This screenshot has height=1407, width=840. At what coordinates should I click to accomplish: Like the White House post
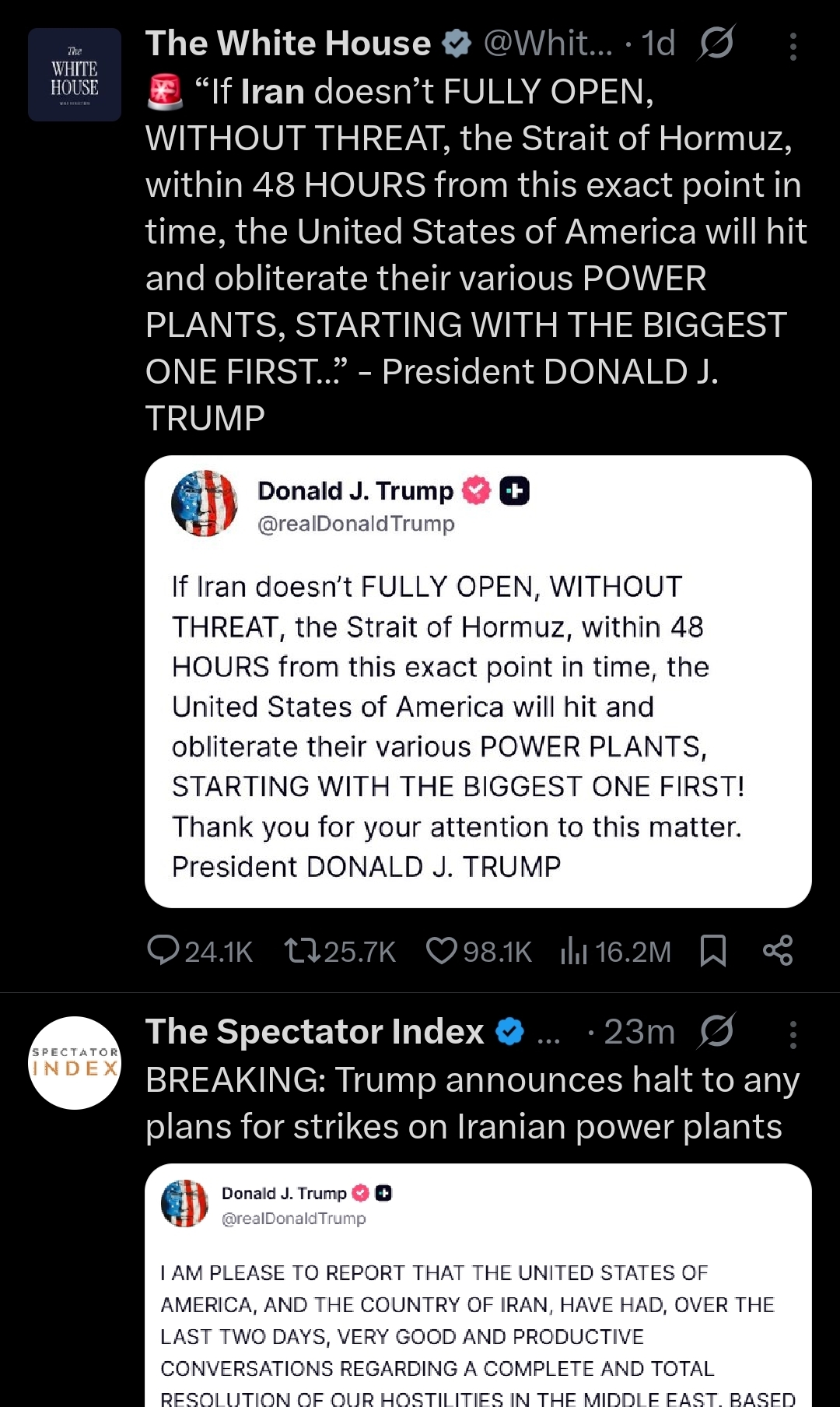click(442, 950)
